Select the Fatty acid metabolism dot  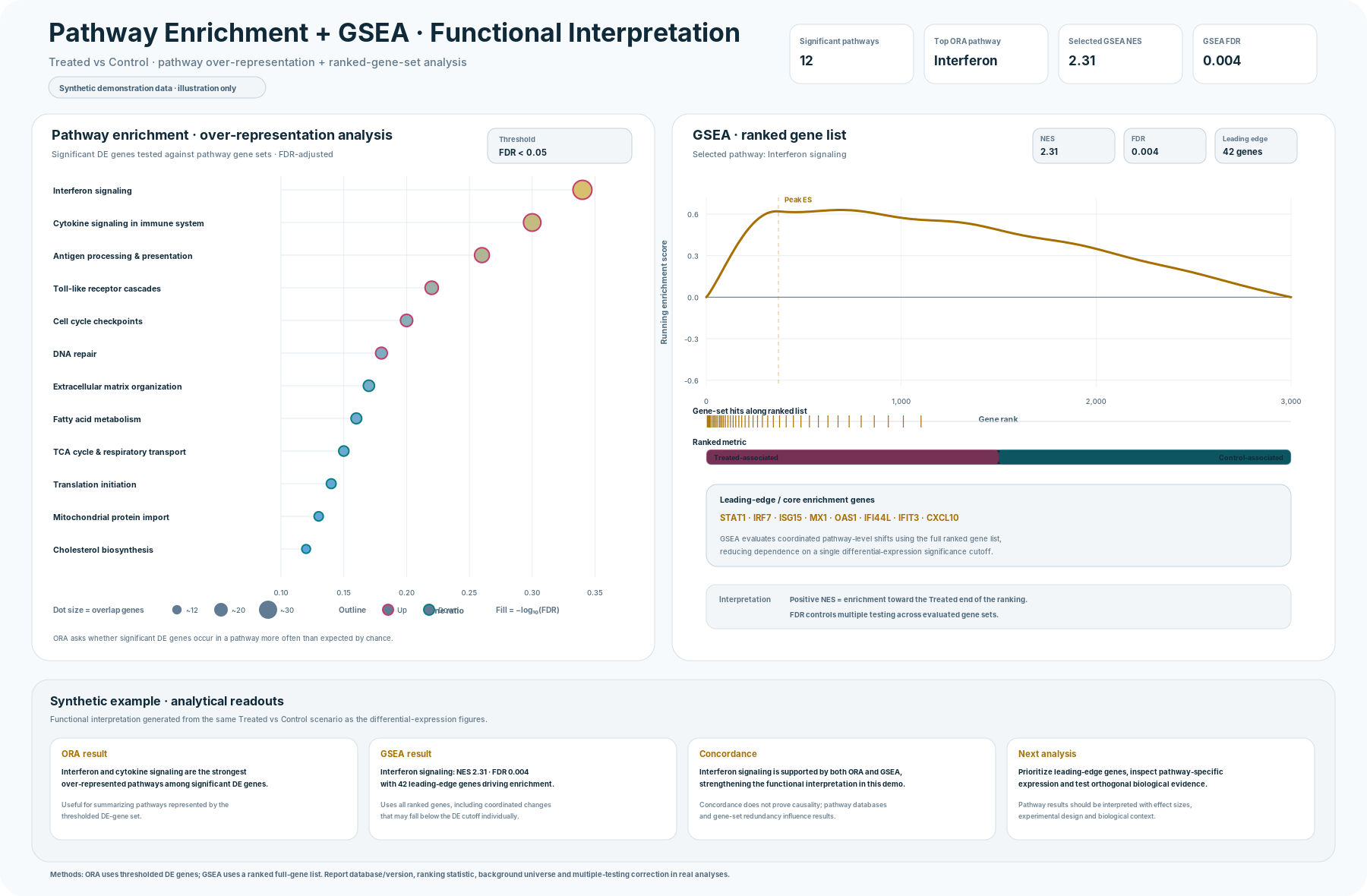[x=356, y=418]
